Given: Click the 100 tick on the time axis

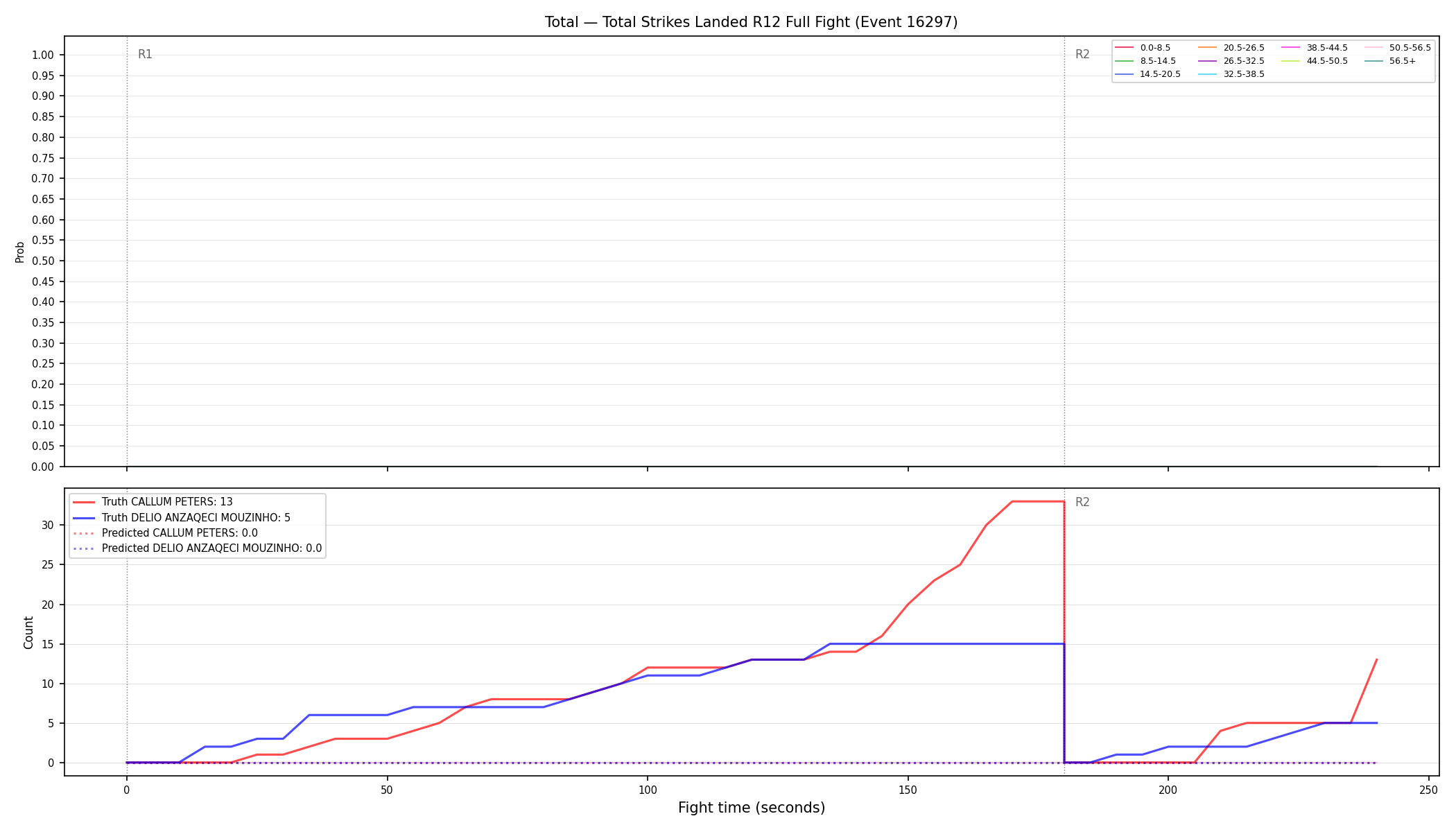Looking at the screenshot, I should [x=647, y=789].
